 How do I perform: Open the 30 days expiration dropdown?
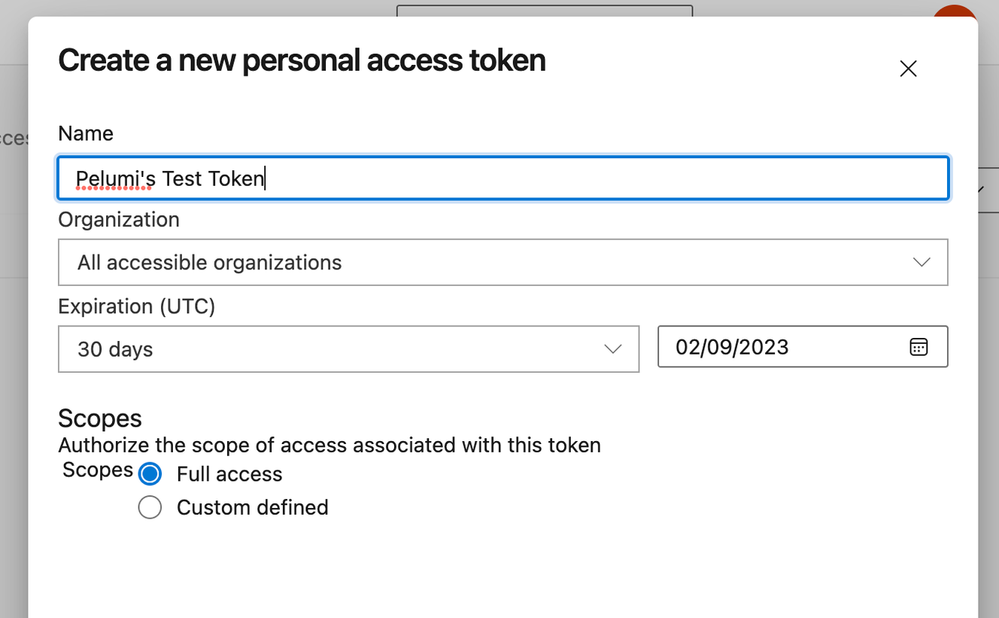click(x=349, y=349)
